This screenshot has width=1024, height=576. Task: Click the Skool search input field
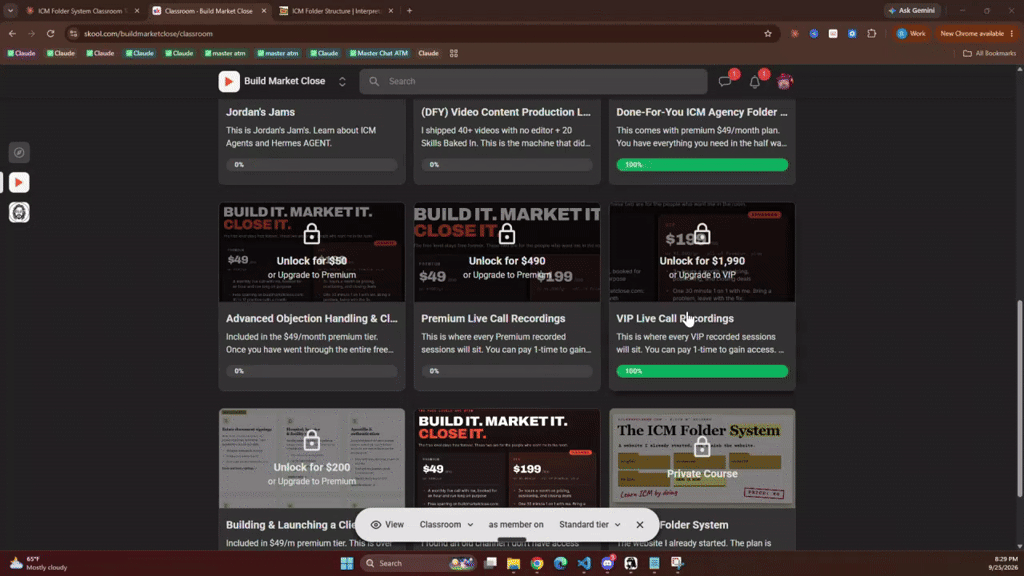coord(534,82)
